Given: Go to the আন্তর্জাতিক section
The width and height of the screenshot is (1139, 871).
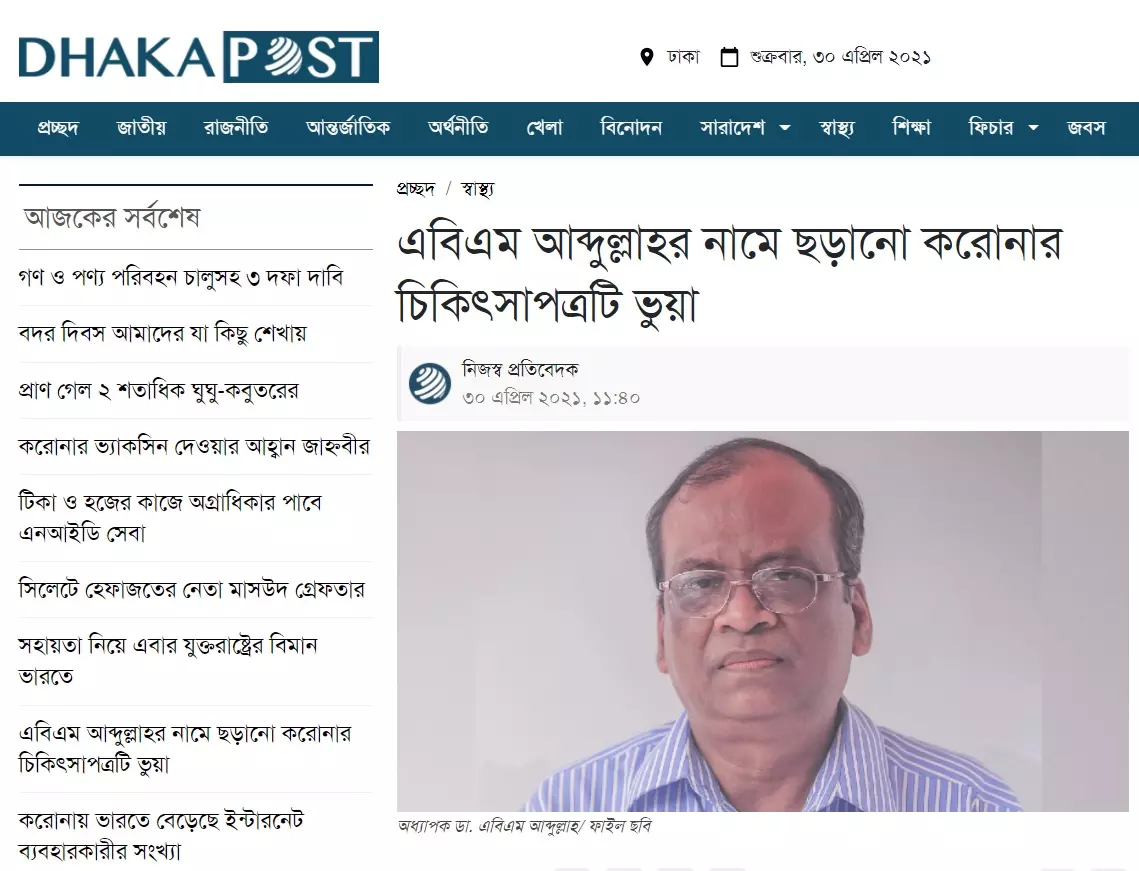Looking at the screenshot, I should [x=348, y=128].
